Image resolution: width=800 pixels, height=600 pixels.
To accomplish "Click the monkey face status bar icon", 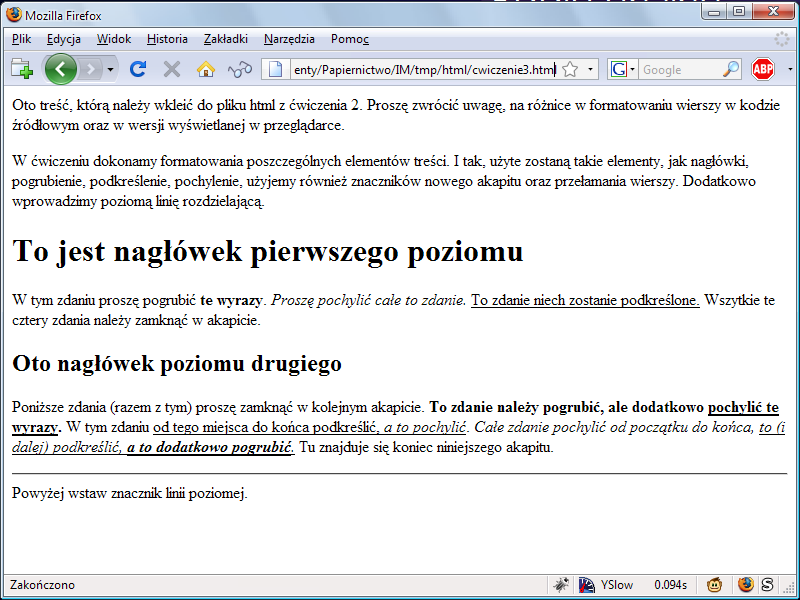I will point(714,585).
